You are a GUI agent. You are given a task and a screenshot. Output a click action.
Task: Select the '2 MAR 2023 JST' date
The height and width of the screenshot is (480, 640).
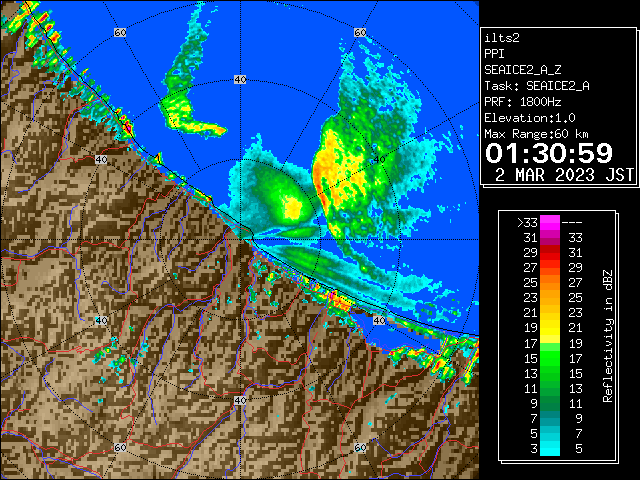pyautogui.click(x=564, y=175)
